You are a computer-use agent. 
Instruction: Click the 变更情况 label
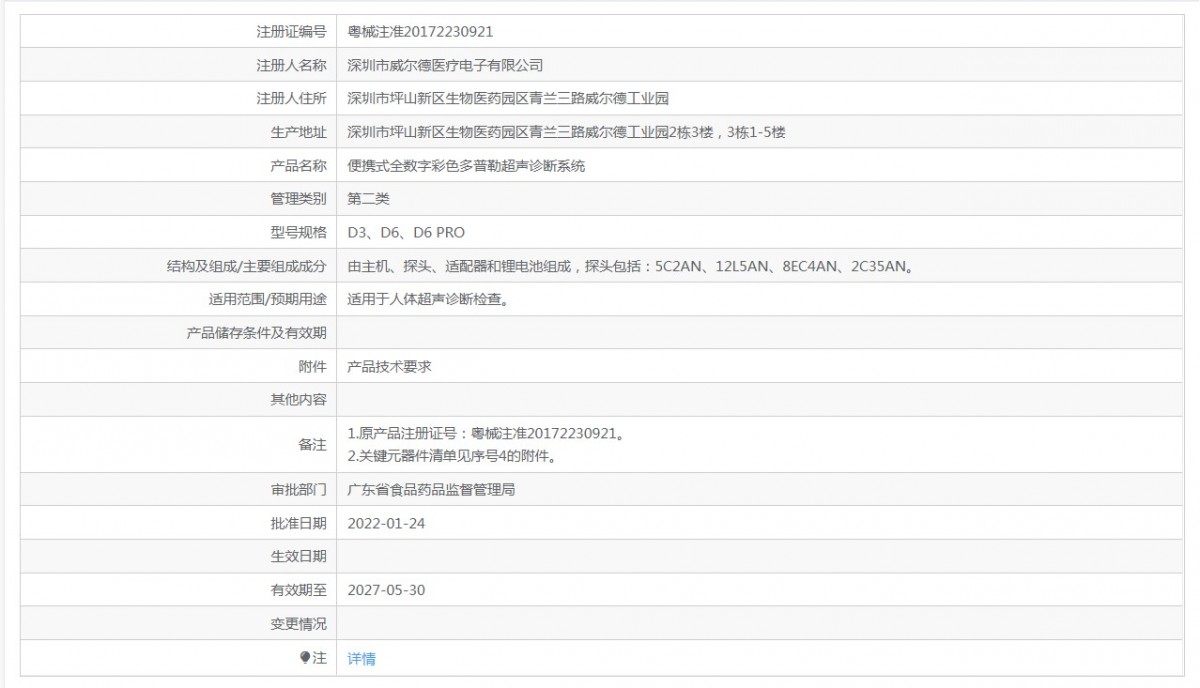[298, 624]
